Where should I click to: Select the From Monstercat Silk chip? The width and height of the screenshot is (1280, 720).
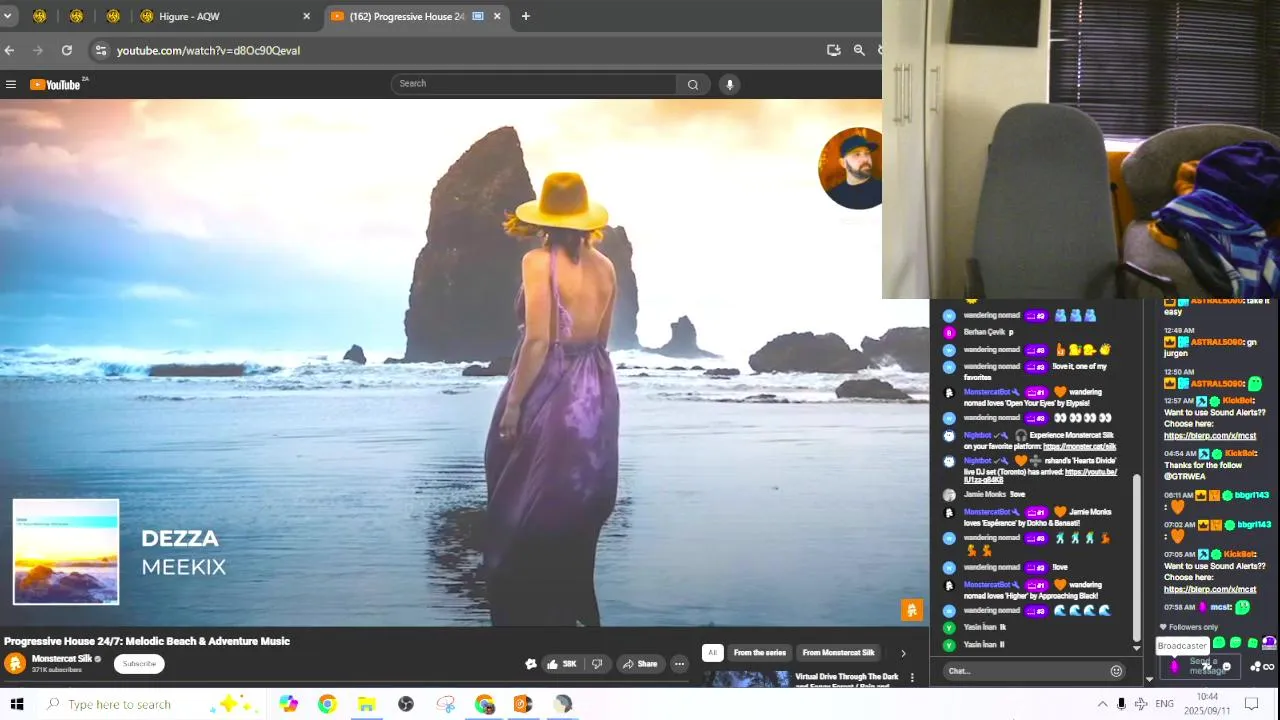coord(838,653)
